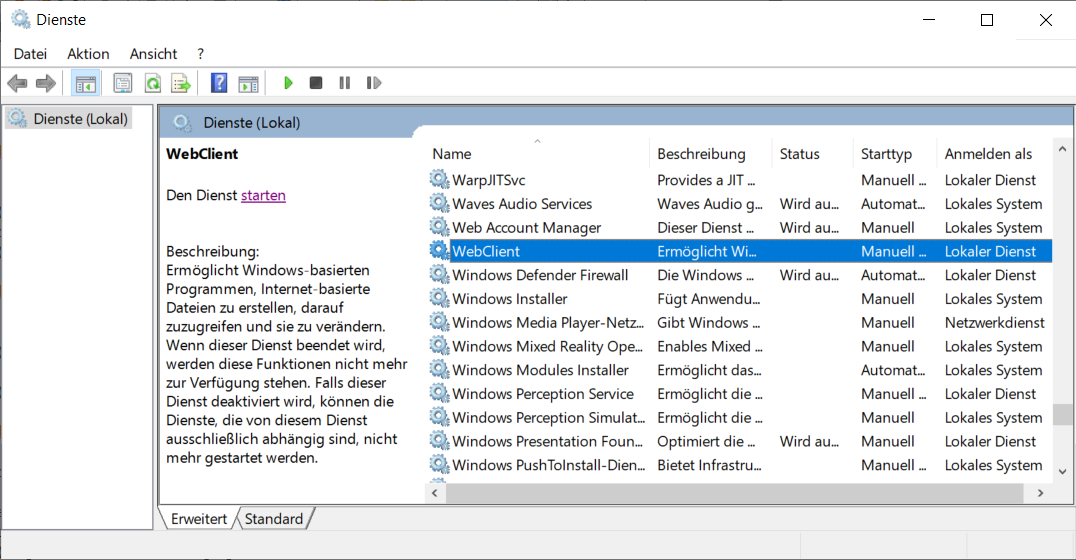Select the Waves Audio Services name
The image size is (1076, 560).
pos(522,204)
